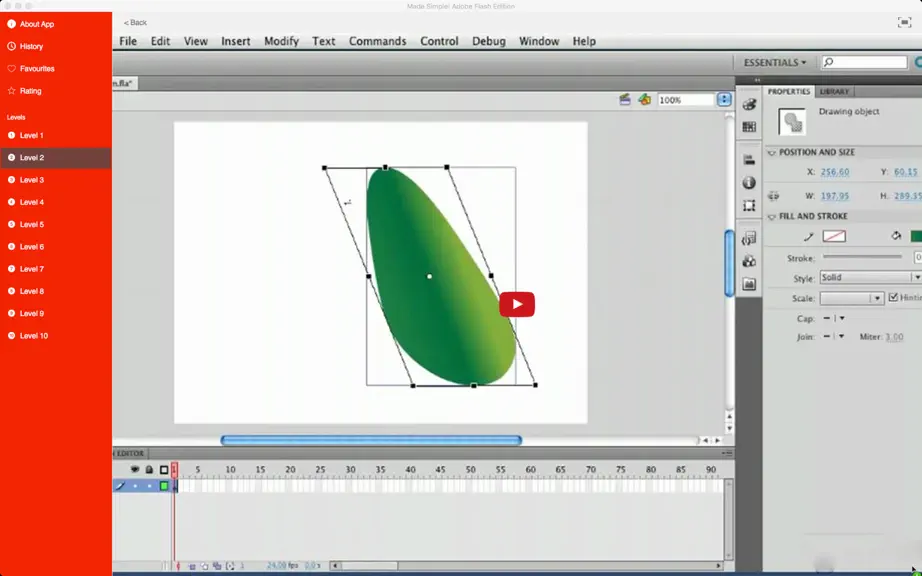Go Back using the Back link

coord(135,22)
